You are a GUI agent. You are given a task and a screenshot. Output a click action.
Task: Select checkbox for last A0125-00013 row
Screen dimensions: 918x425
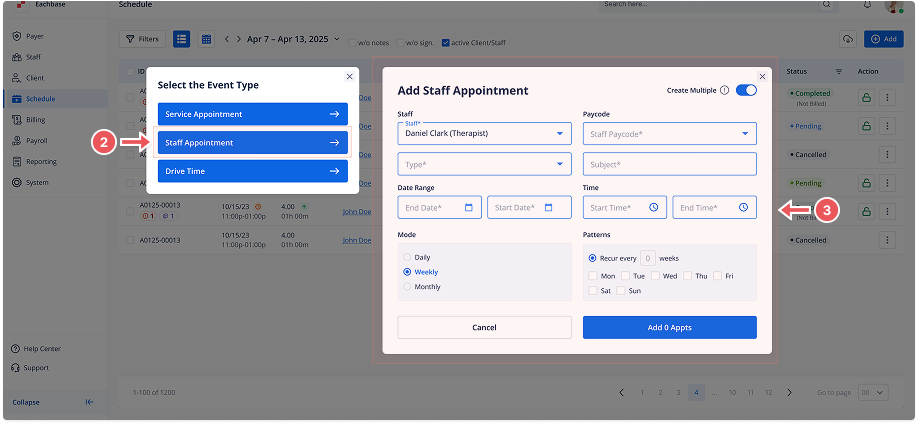coord(130,240)
